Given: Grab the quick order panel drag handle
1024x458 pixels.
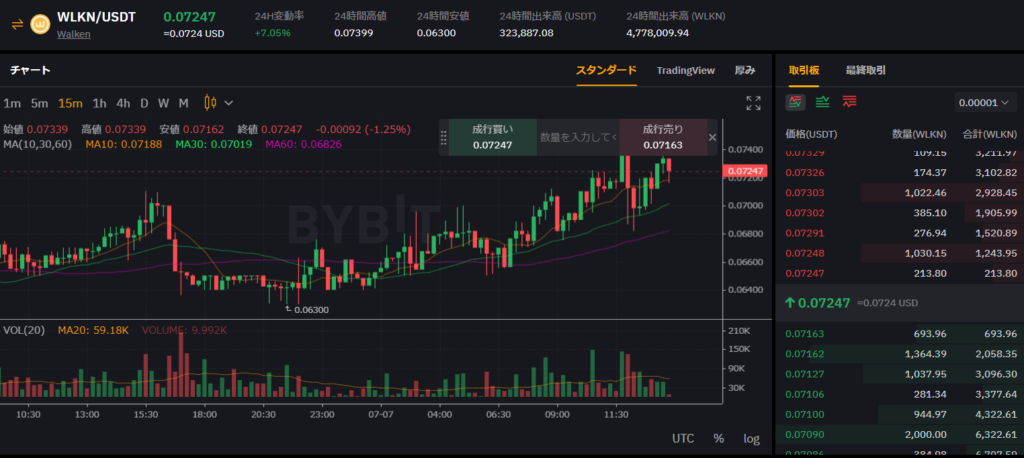Looking at the screenshot, I should click(x=443, y=137).
